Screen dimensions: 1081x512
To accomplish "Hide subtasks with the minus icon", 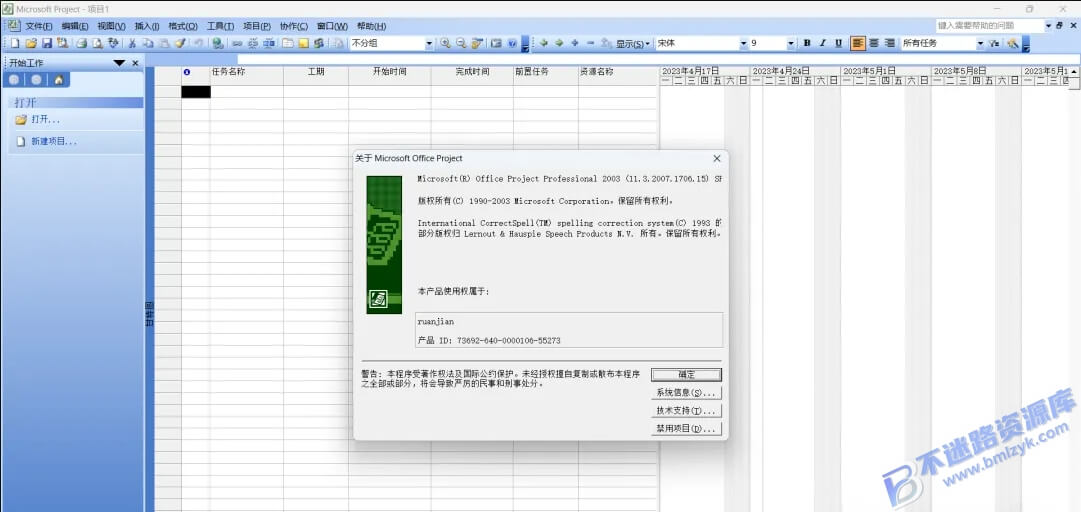I will tap(591, 43).
